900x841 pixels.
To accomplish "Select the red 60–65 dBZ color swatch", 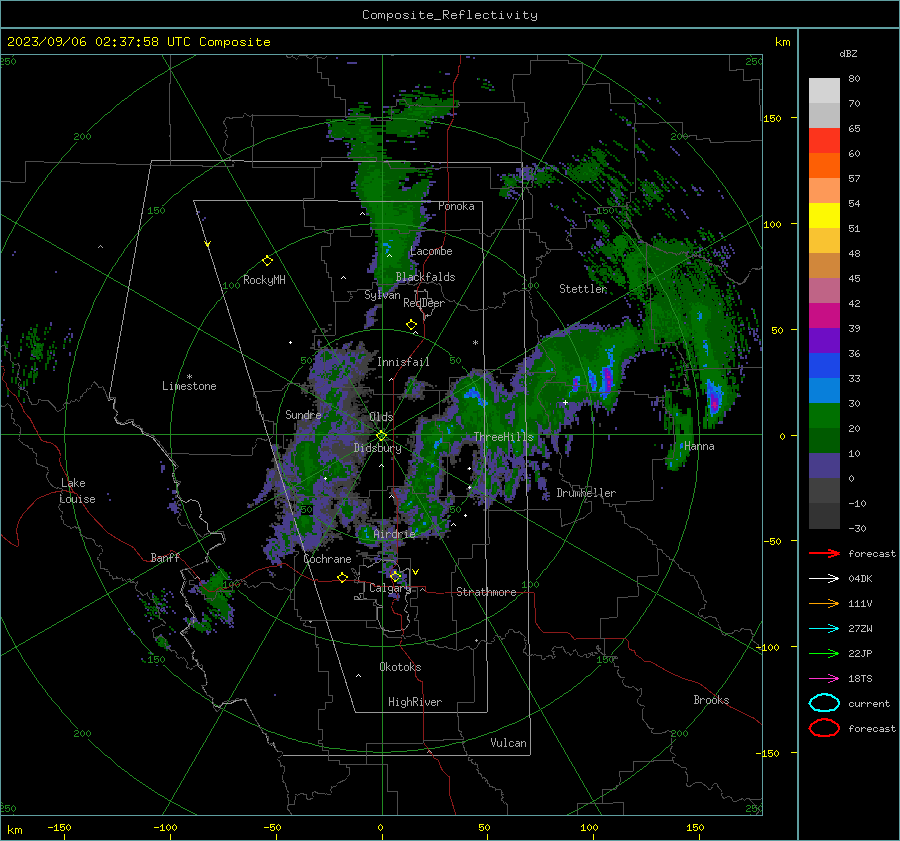I will (824, 141).
